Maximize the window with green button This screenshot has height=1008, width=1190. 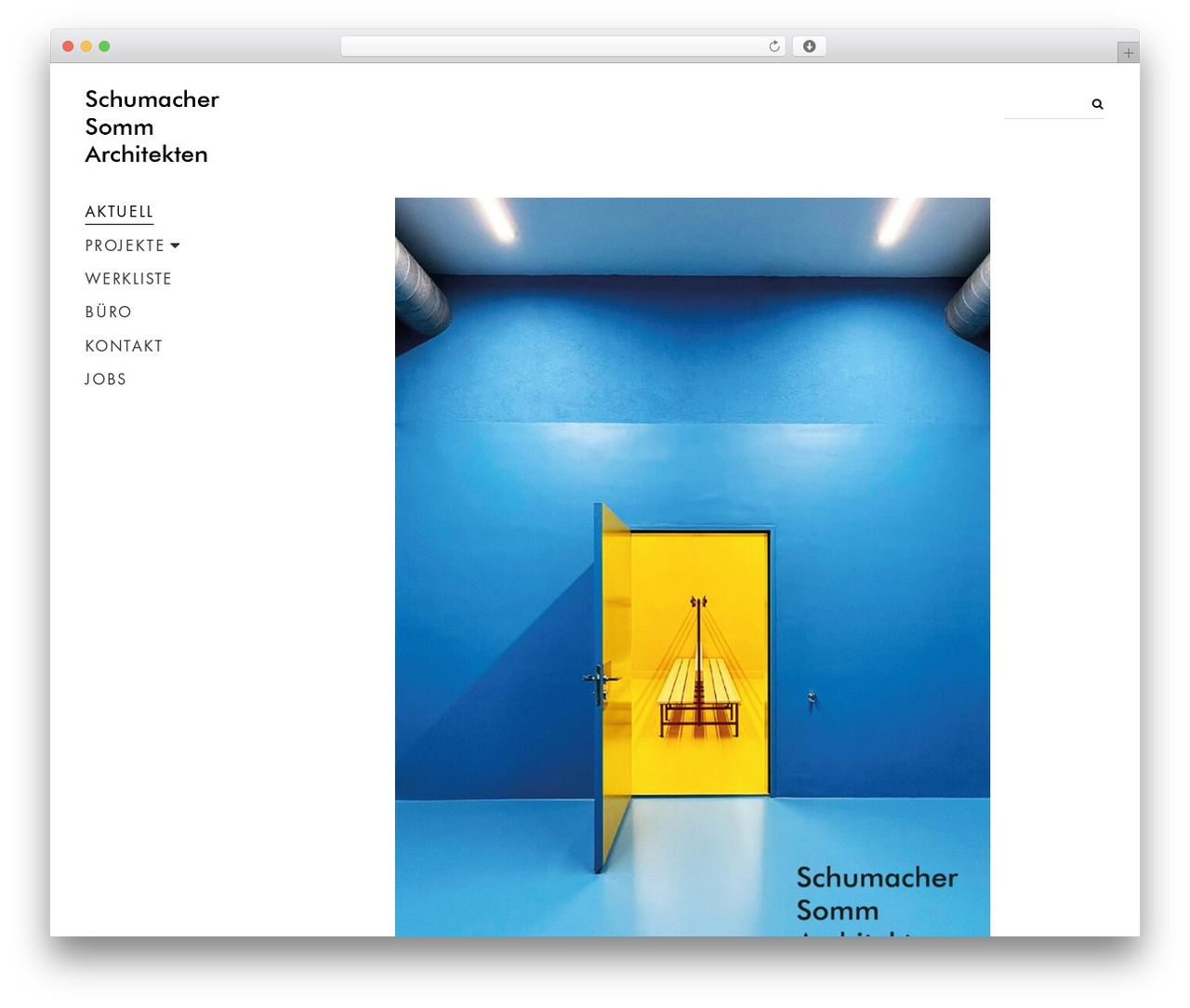(x=104, y=46)
